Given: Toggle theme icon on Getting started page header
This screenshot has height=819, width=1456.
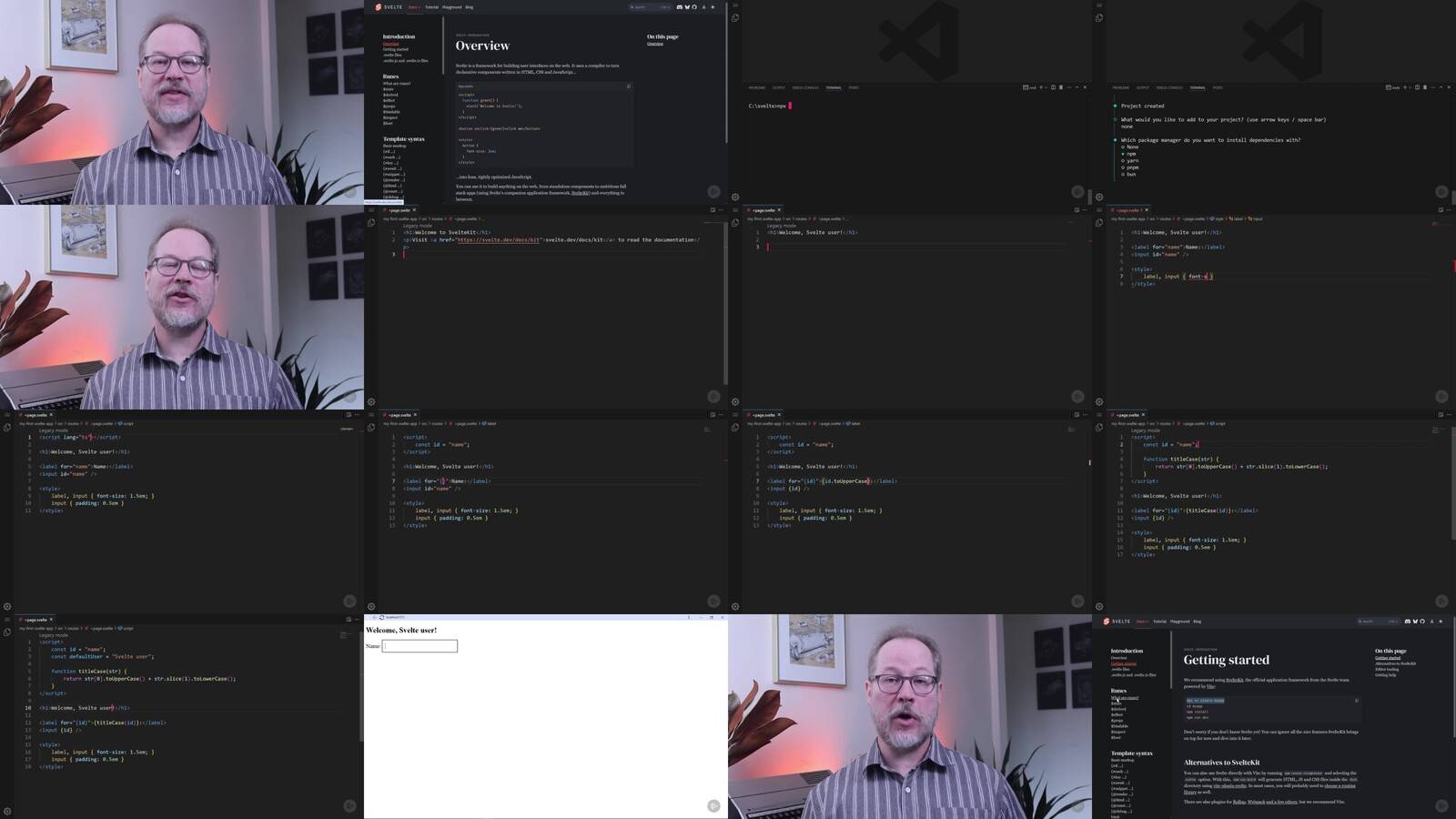Looking at the screenshot, I should 1441,622.
